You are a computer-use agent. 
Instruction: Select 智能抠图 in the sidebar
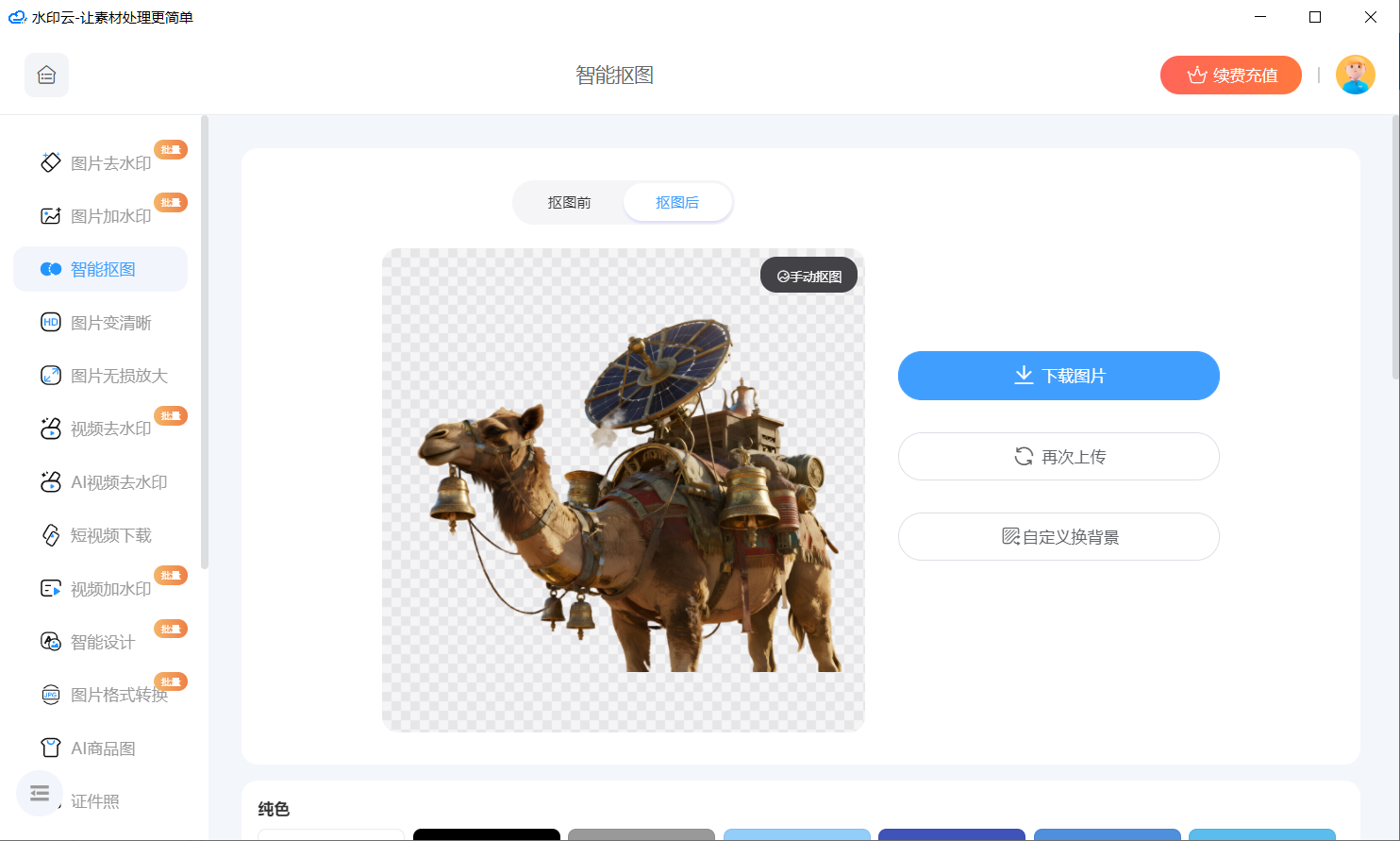point(101,269)
